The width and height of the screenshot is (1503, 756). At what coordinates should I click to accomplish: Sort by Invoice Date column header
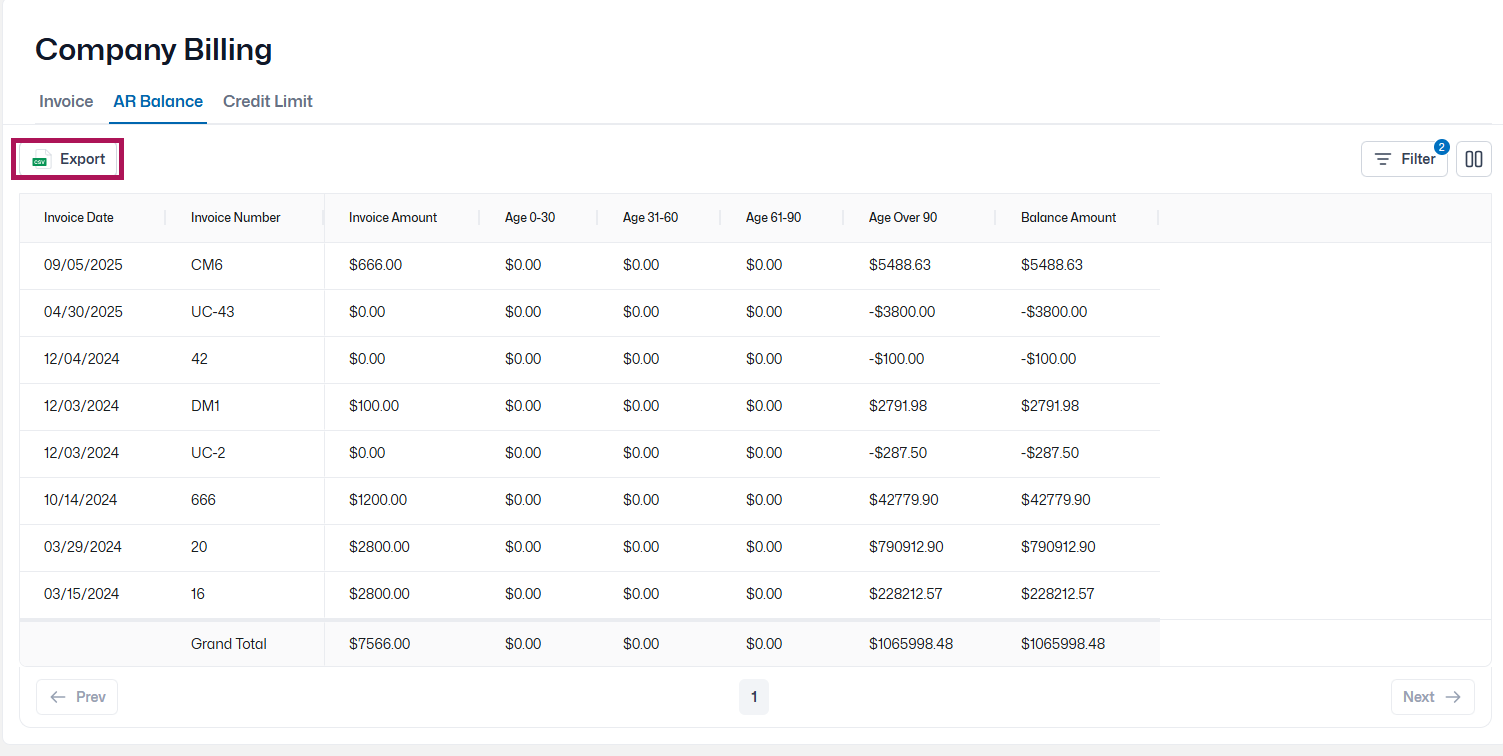pyautogui.click(x=79, y=217)
